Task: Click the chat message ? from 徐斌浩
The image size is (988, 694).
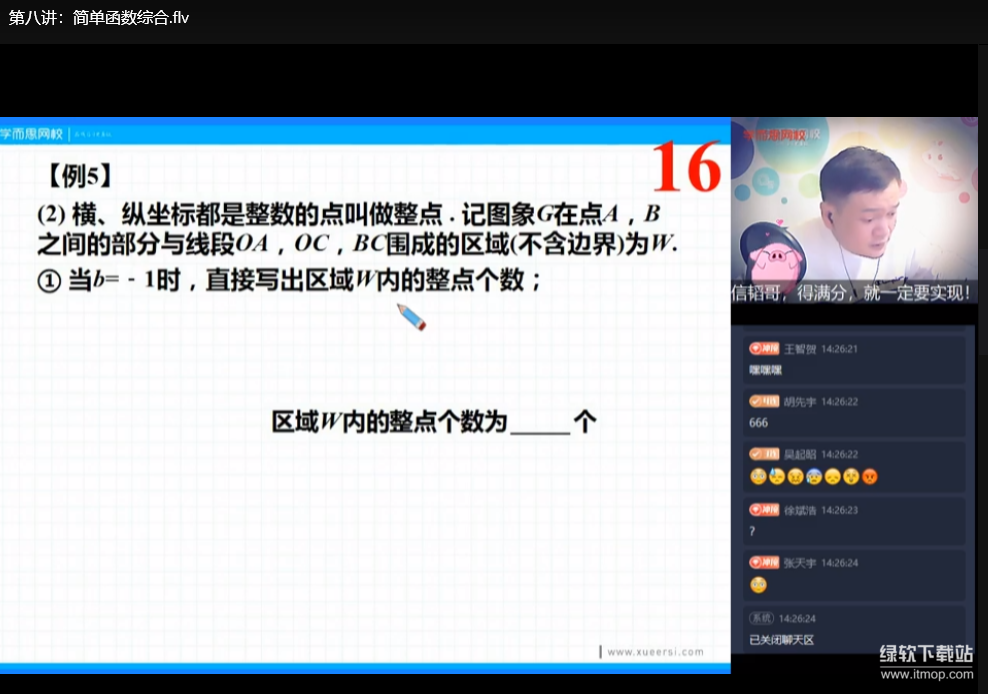Action: (x=752, y=531)
